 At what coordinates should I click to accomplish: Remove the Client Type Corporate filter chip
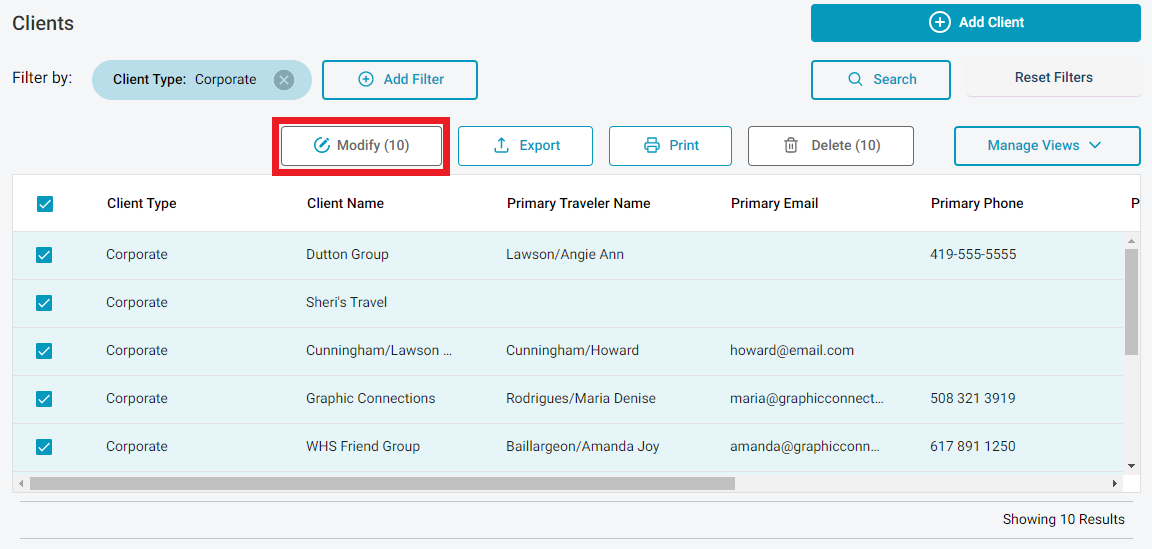pos(284,80)
